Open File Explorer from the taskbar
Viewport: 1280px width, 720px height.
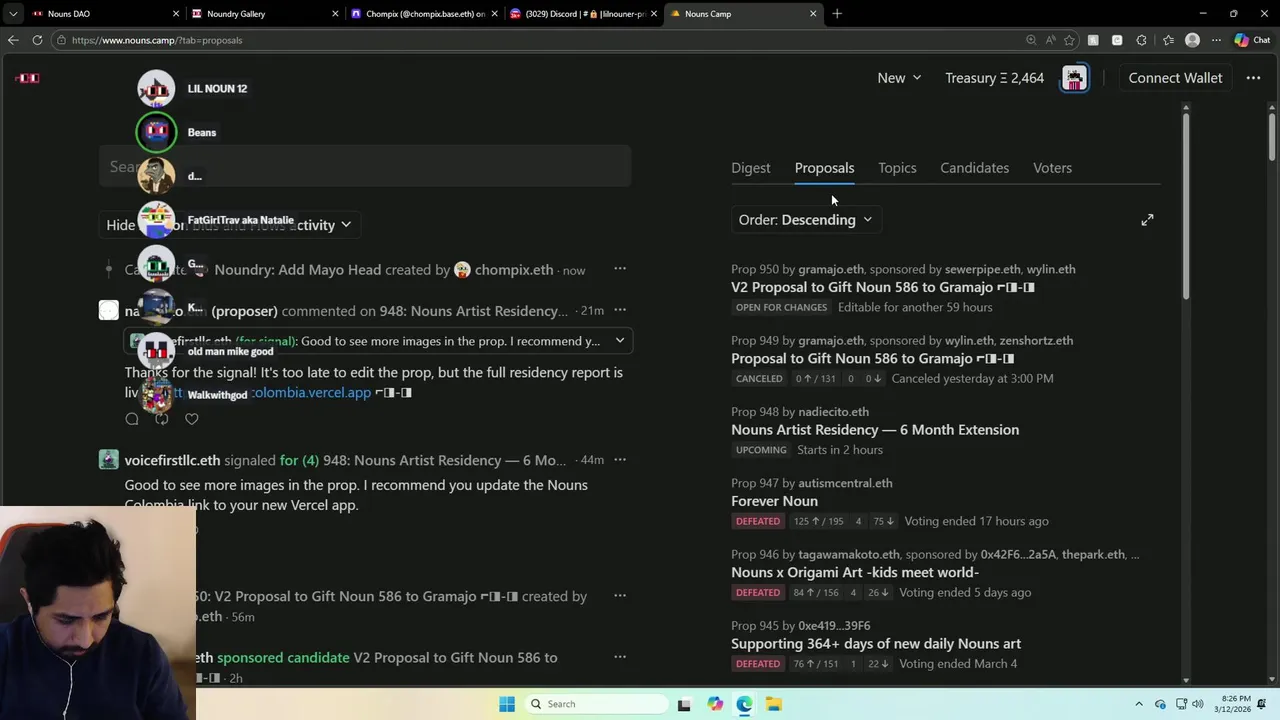pos(773,704)
